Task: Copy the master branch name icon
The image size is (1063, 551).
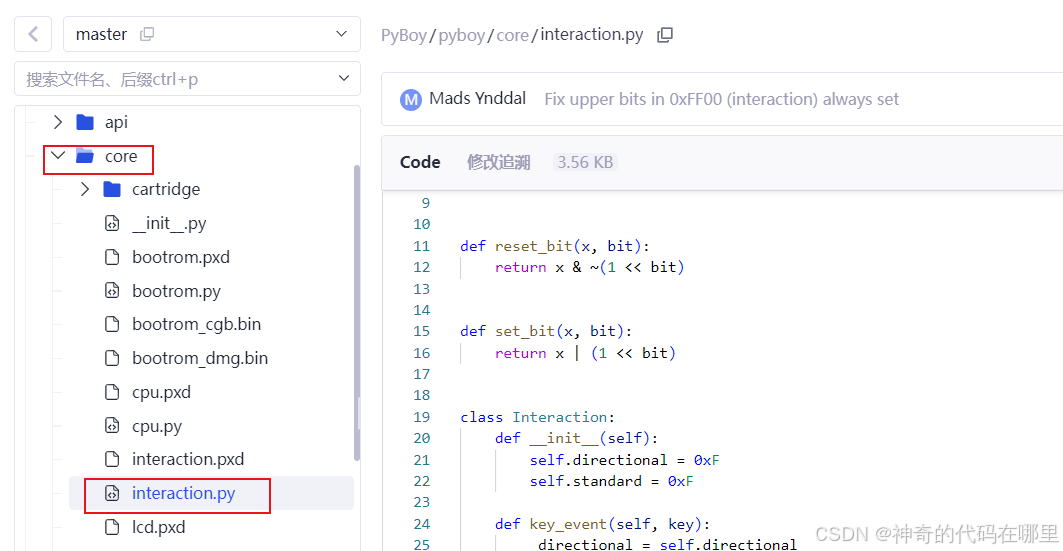Action: [x=146, y=34]
